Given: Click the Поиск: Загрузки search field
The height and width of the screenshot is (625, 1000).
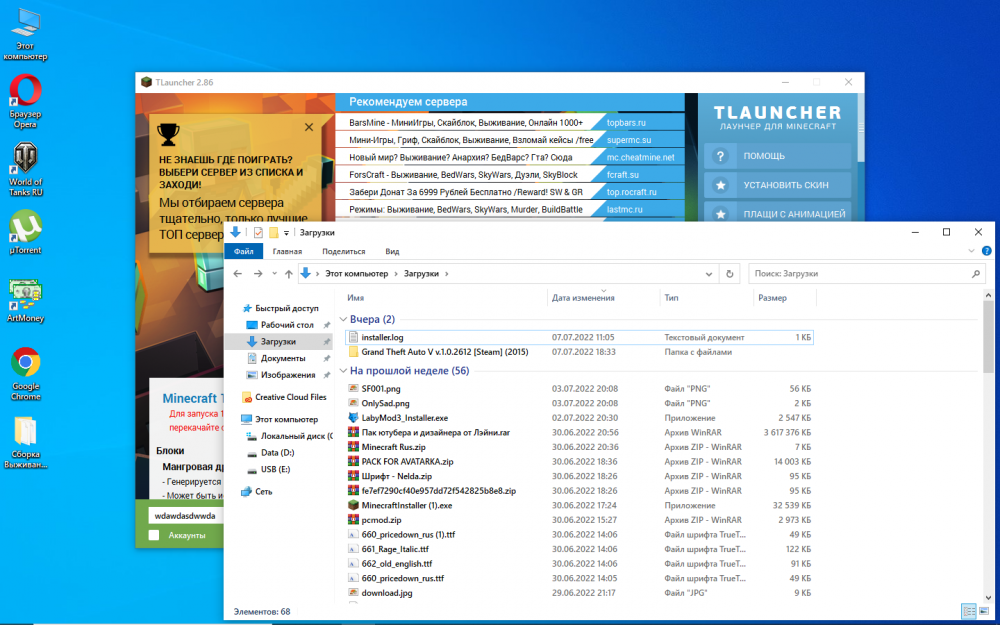Looking at the screenshot, I should [x=866, y=274].
